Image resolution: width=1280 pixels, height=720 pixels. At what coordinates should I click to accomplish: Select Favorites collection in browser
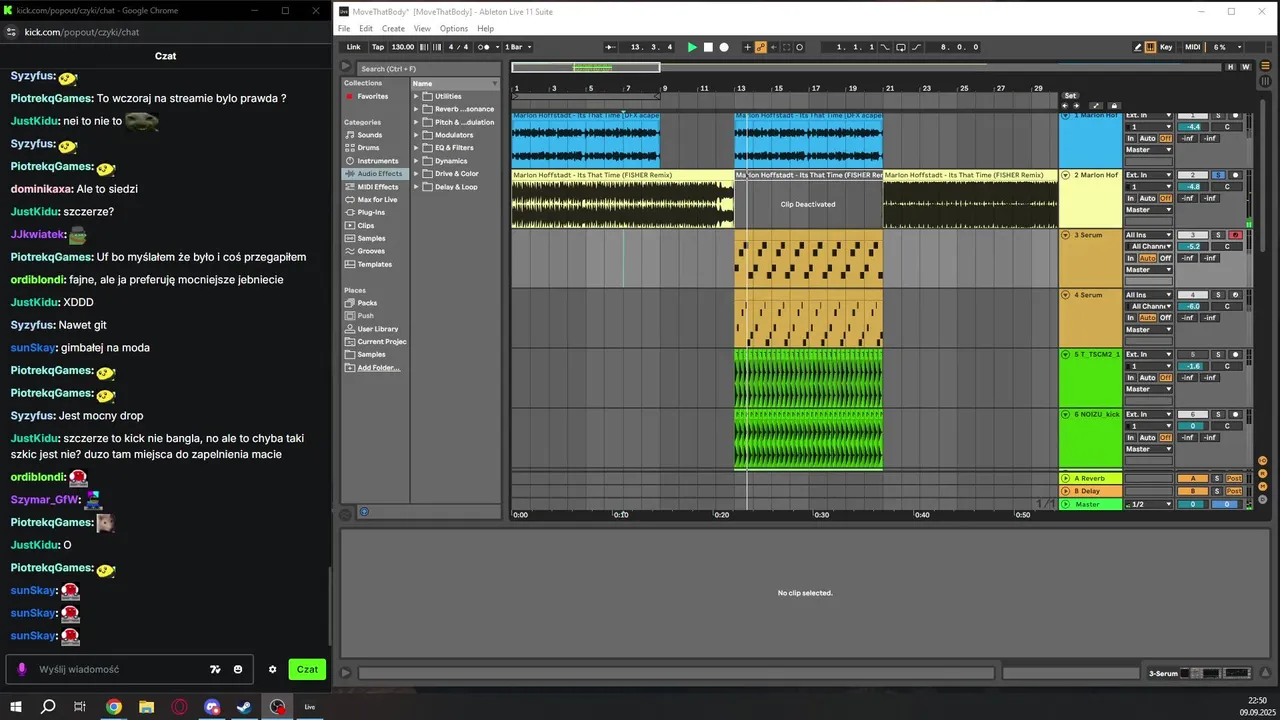pos(373,96)
